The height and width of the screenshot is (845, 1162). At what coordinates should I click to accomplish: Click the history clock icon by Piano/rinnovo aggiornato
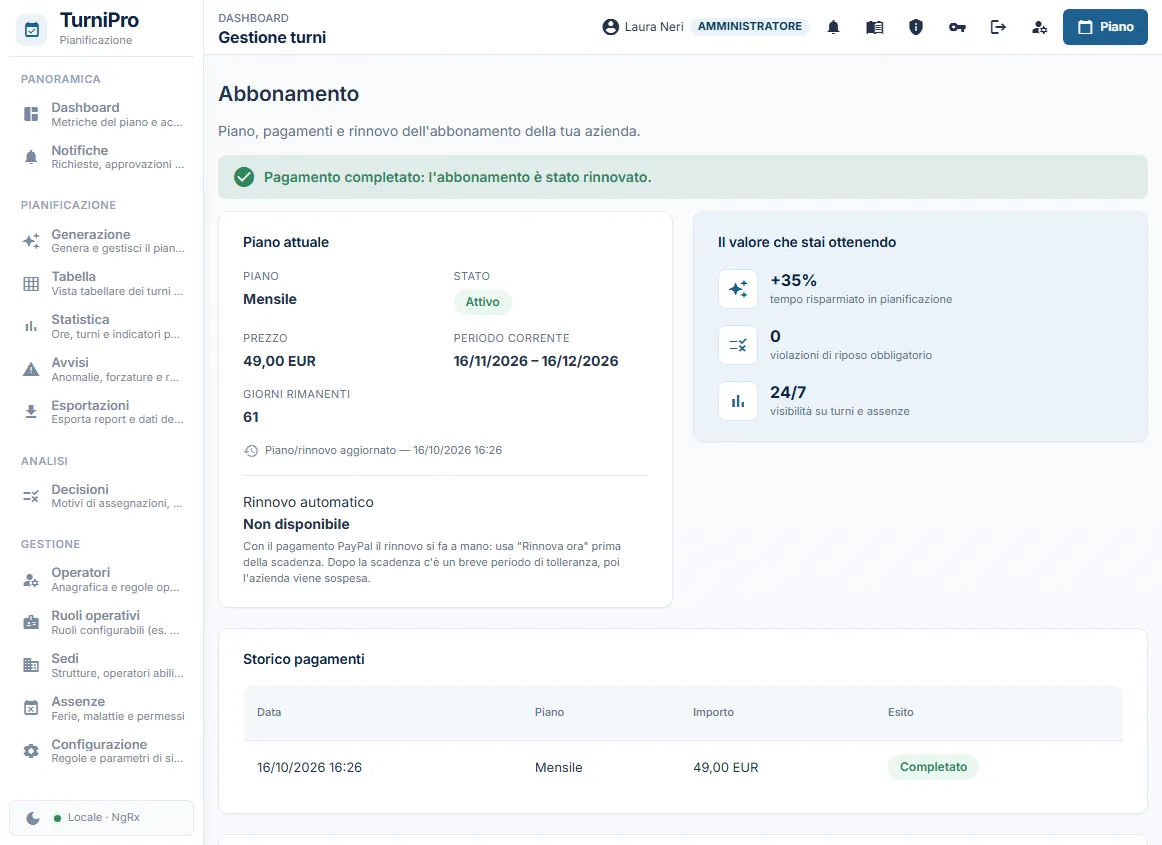pos(251,451)
